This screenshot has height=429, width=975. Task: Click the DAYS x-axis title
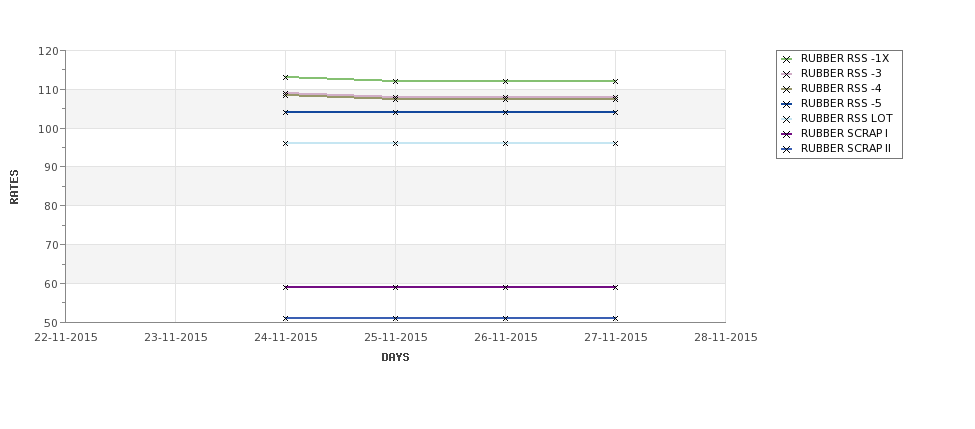pyautogui.click(x=395, y=357)
